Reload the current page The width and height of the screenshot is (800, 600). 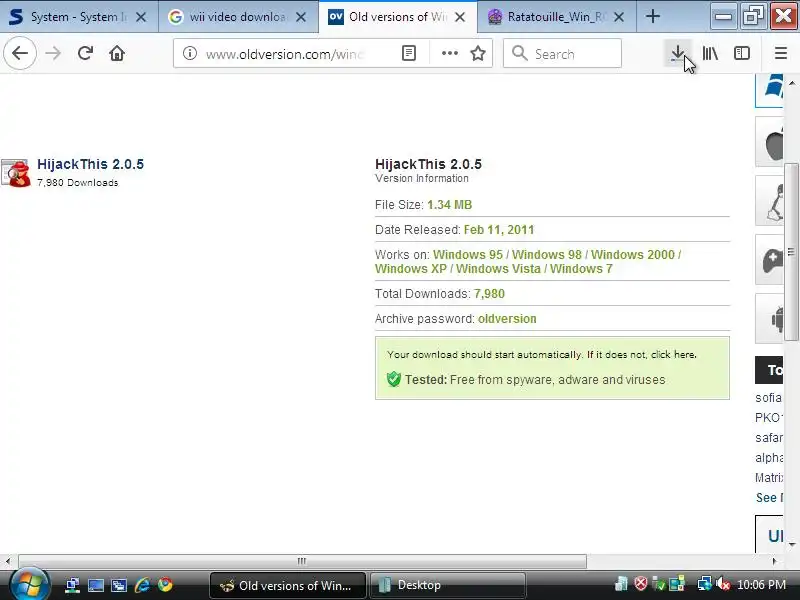[85, 53]
